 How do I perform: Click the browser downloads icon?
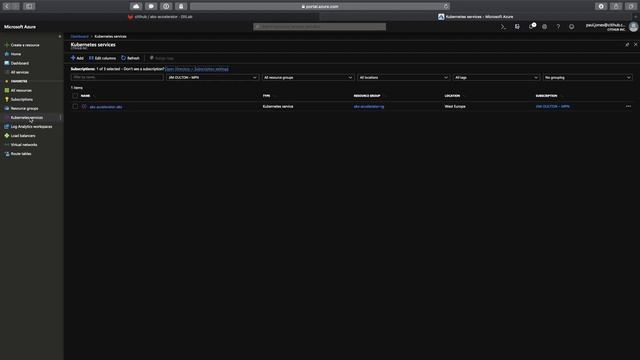point(601,6)
